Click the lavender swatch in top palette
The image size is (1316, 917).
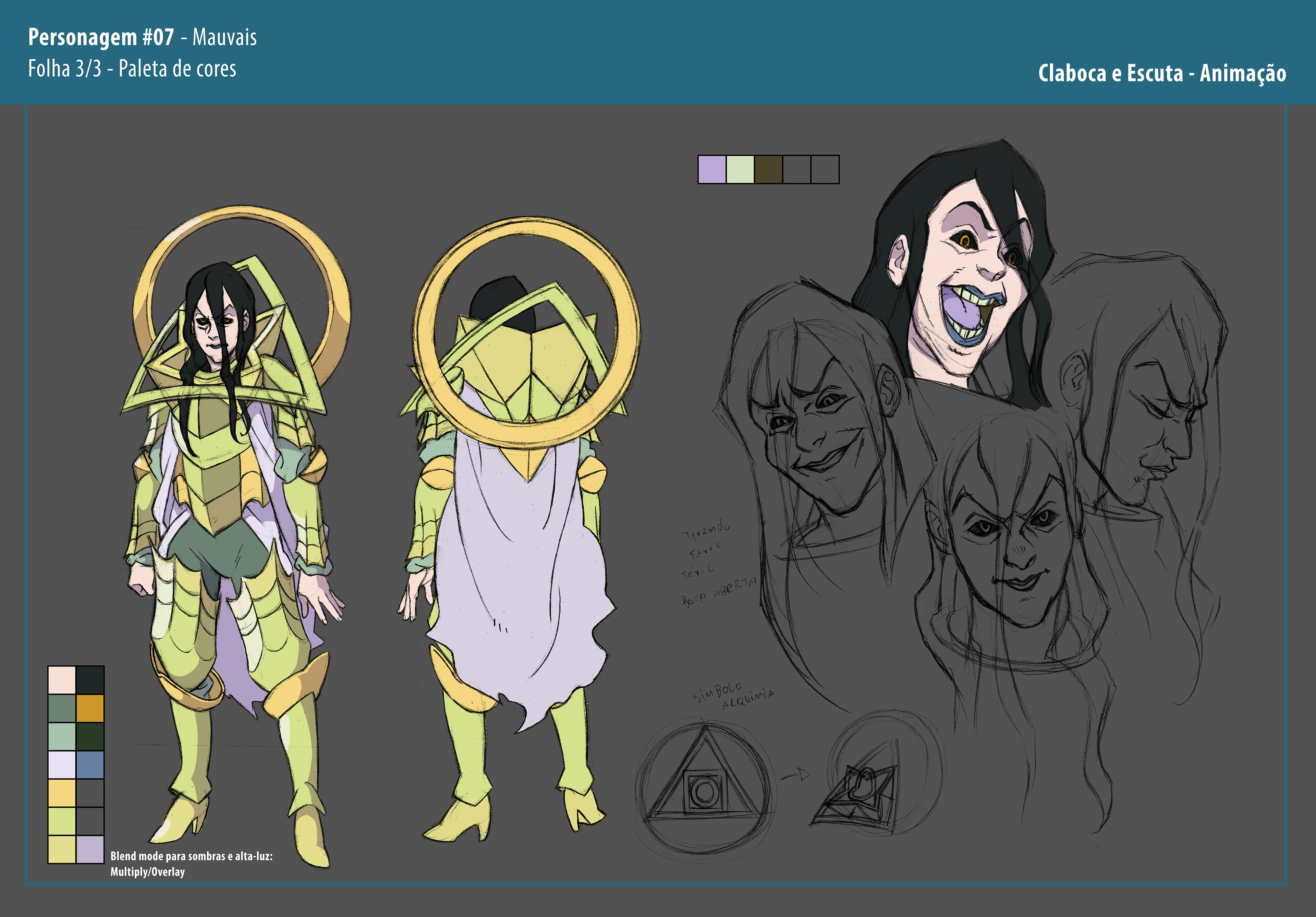click(x=712, y=170)
